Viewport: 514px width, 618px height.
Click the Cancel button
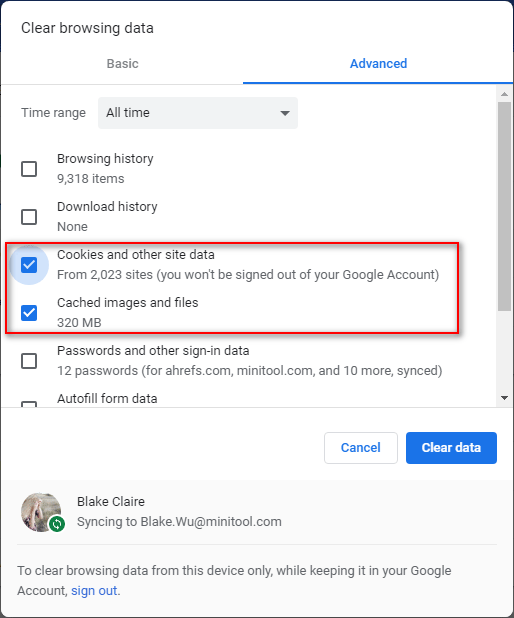pos(361,448)
